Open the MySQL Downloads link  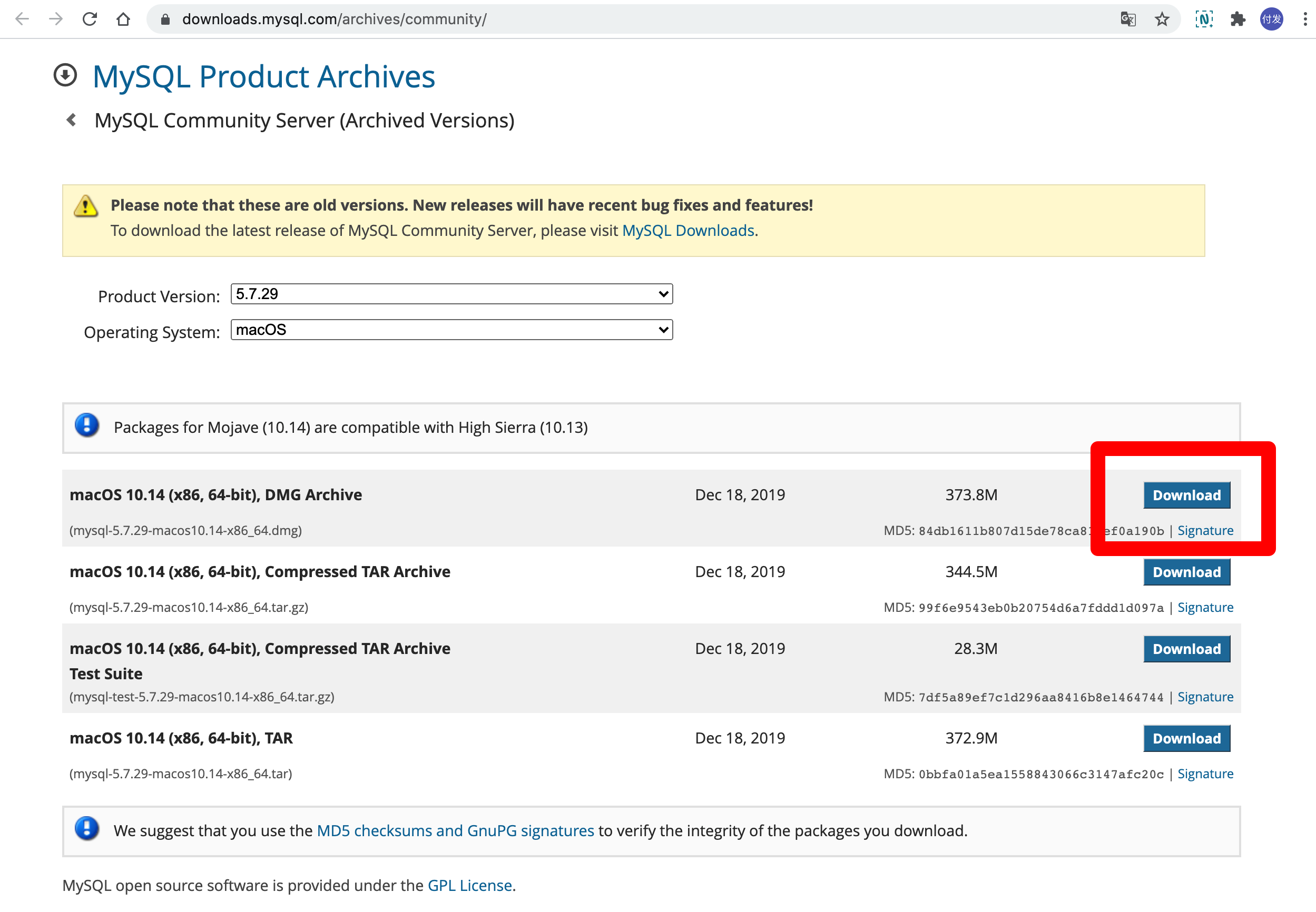pos(688,230)
